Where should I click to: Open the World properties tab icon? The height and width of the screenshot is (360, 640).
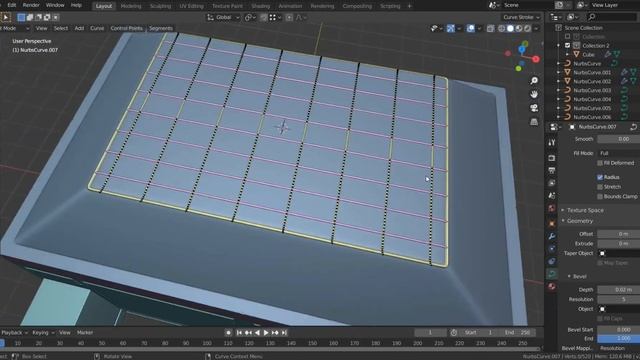point(552,209)
